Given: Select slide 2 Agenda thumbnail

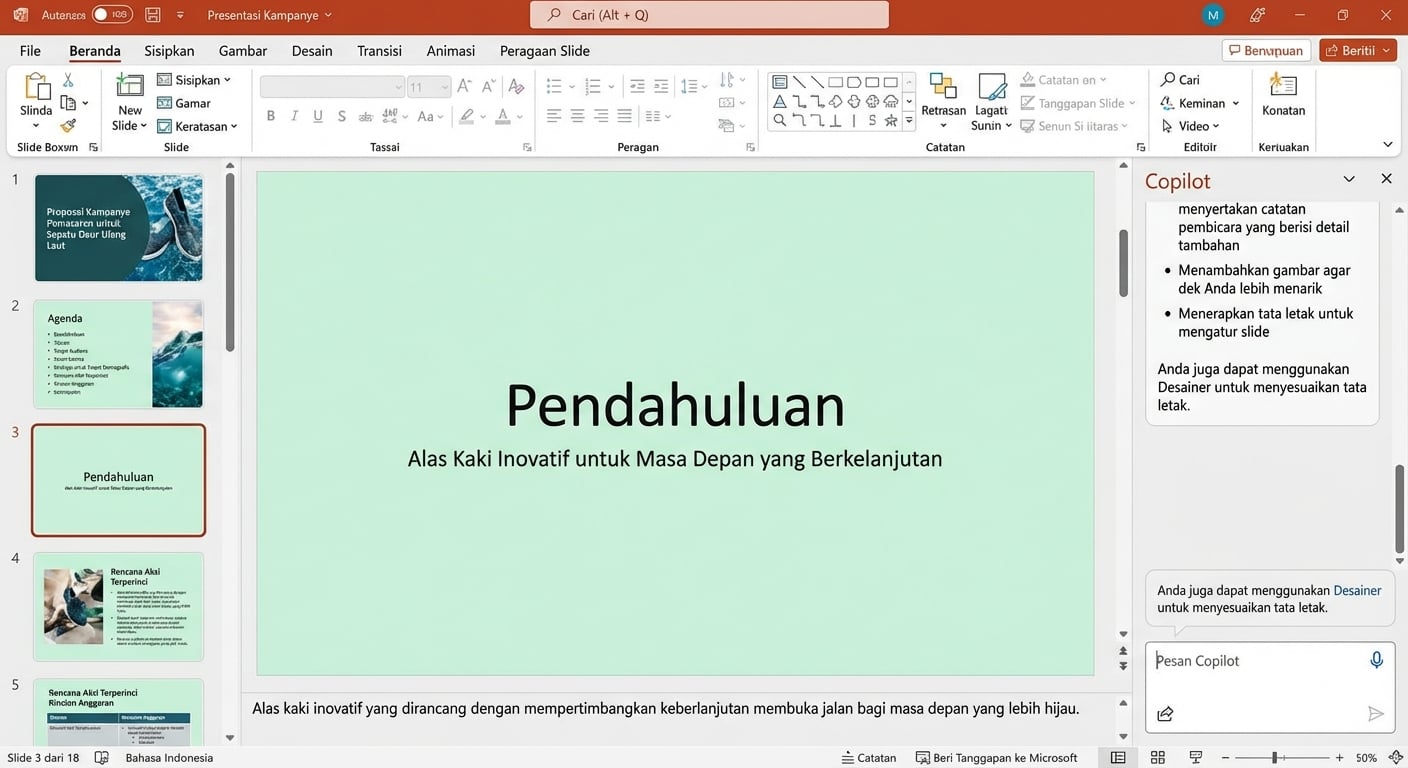Looking at the screenshot, I should 118,354.
